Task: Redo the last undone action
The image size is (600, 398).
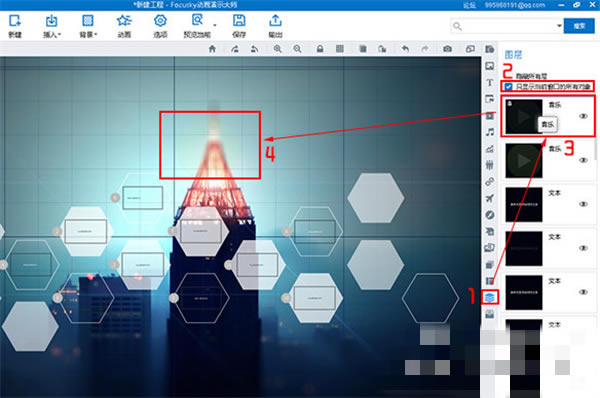Action: tap(425, 49)
